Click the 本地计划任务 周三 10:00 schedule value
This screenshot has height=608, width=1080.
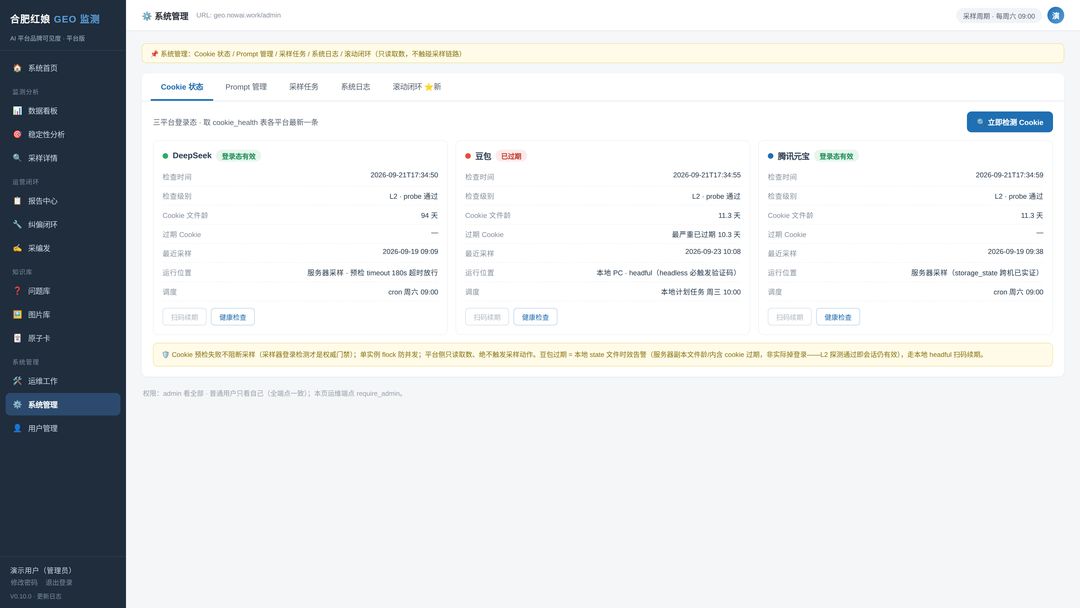tap(700, 292)
